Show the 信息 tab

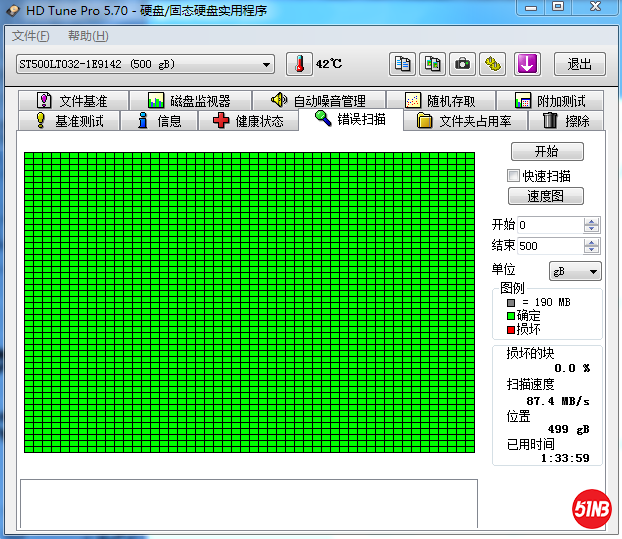click(x=159, y=121)
